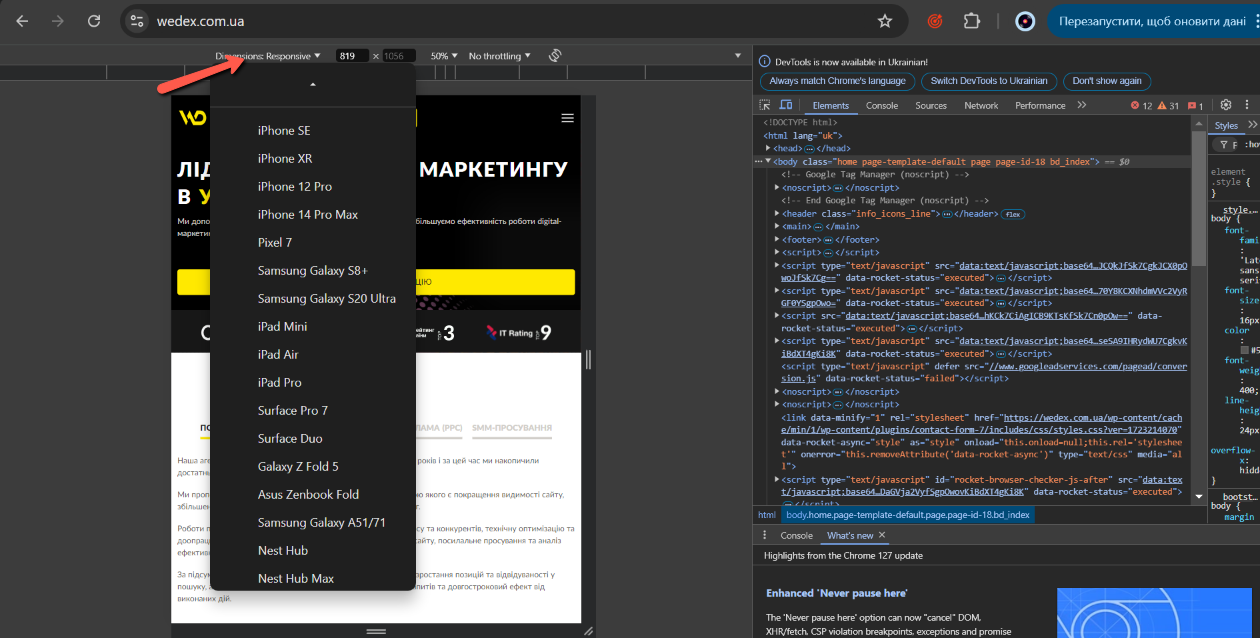Open the Performance tab
Image resolution: width=1260 pixels, height=638 pixels.
click(x=1040, y=105)
